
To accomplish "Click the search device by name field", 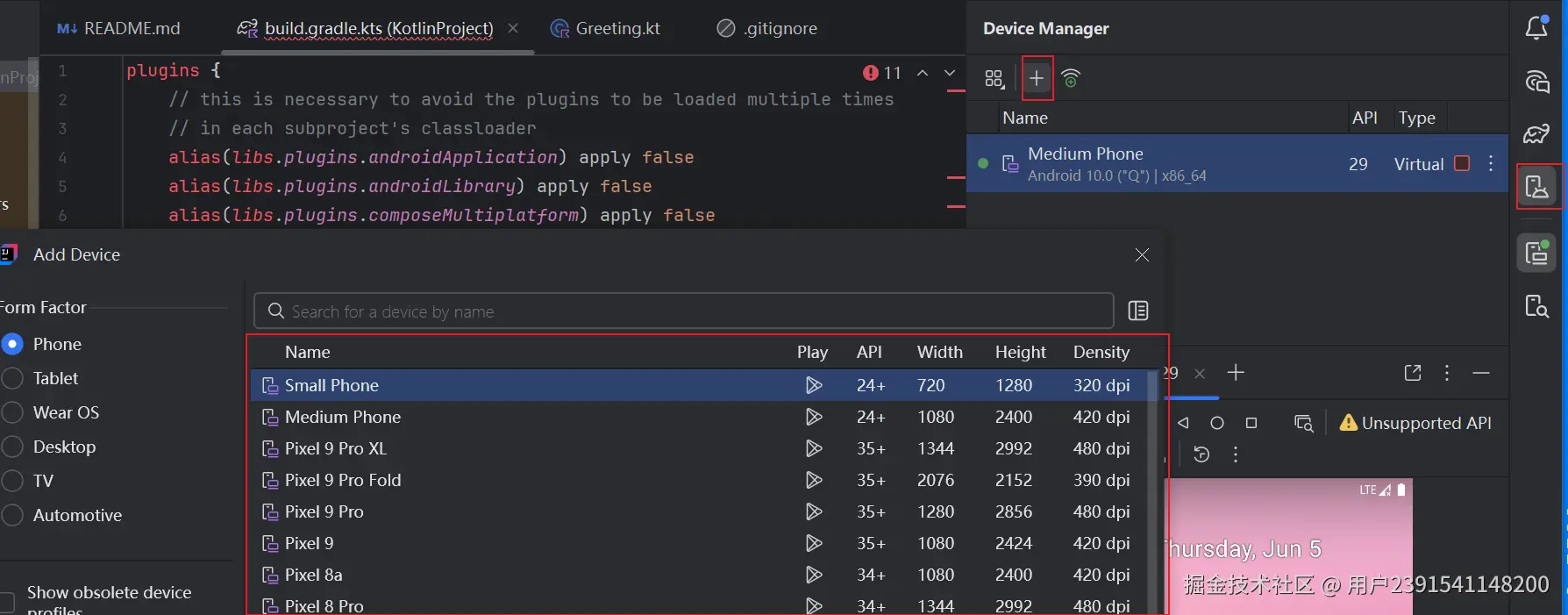I will [x=684, y=311].
